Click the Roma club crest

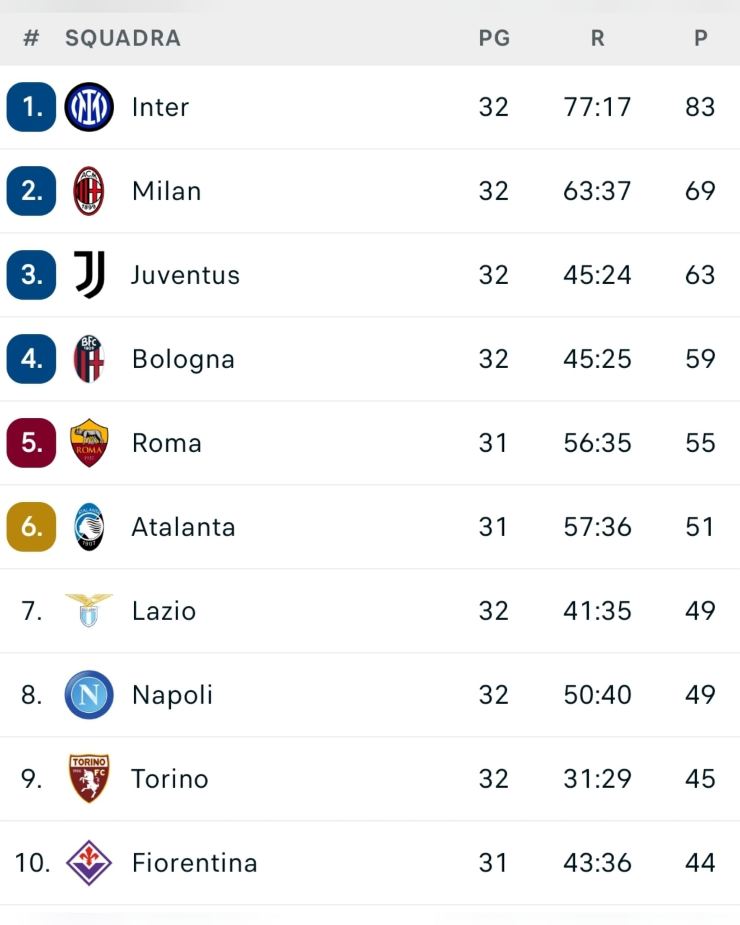tap(88, 443)
